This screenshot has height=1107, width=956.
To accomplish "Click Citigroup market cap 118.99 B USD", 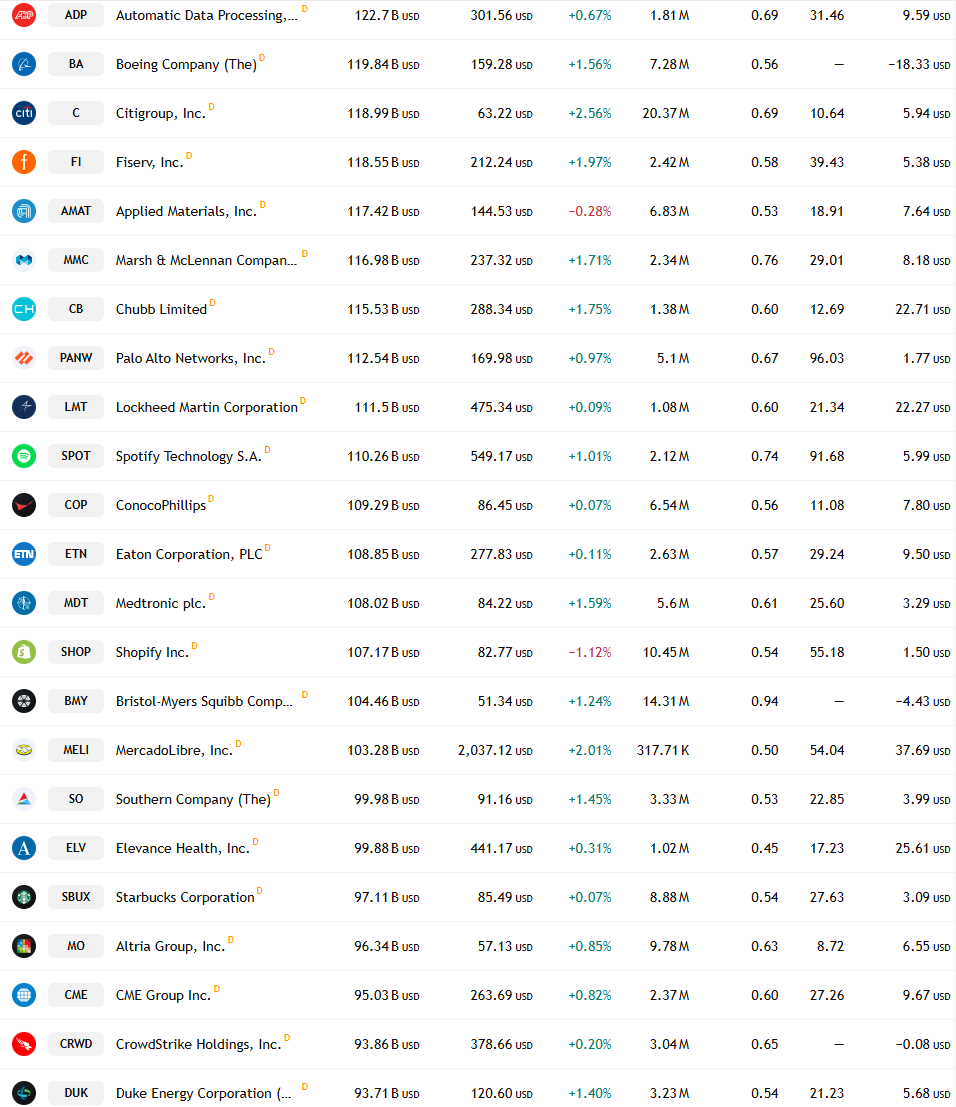I will click(383, 113).
